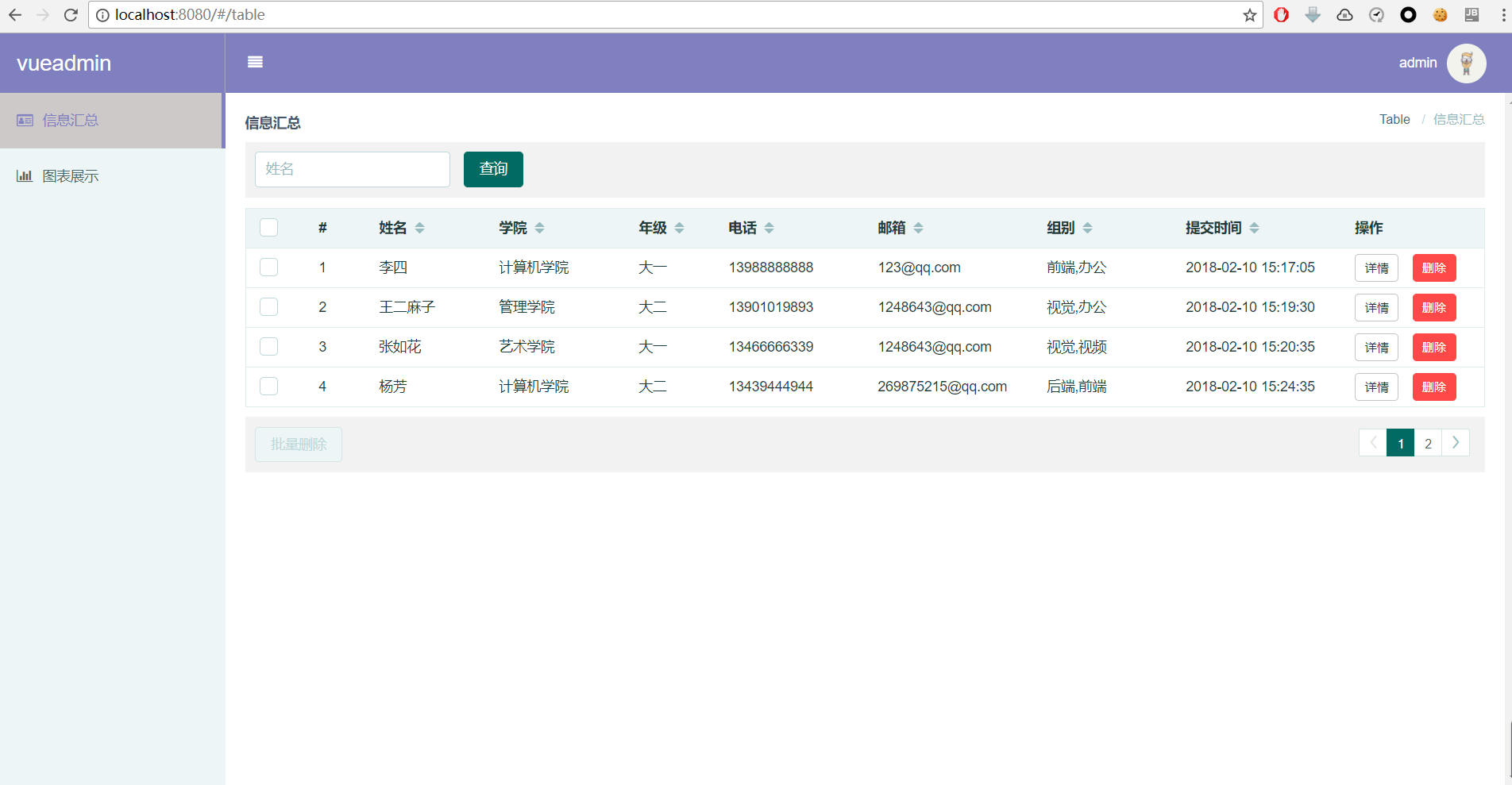Click the 批量删除 batch delete button
This screenshot has height=785, width=1512.
click(299, 444)
